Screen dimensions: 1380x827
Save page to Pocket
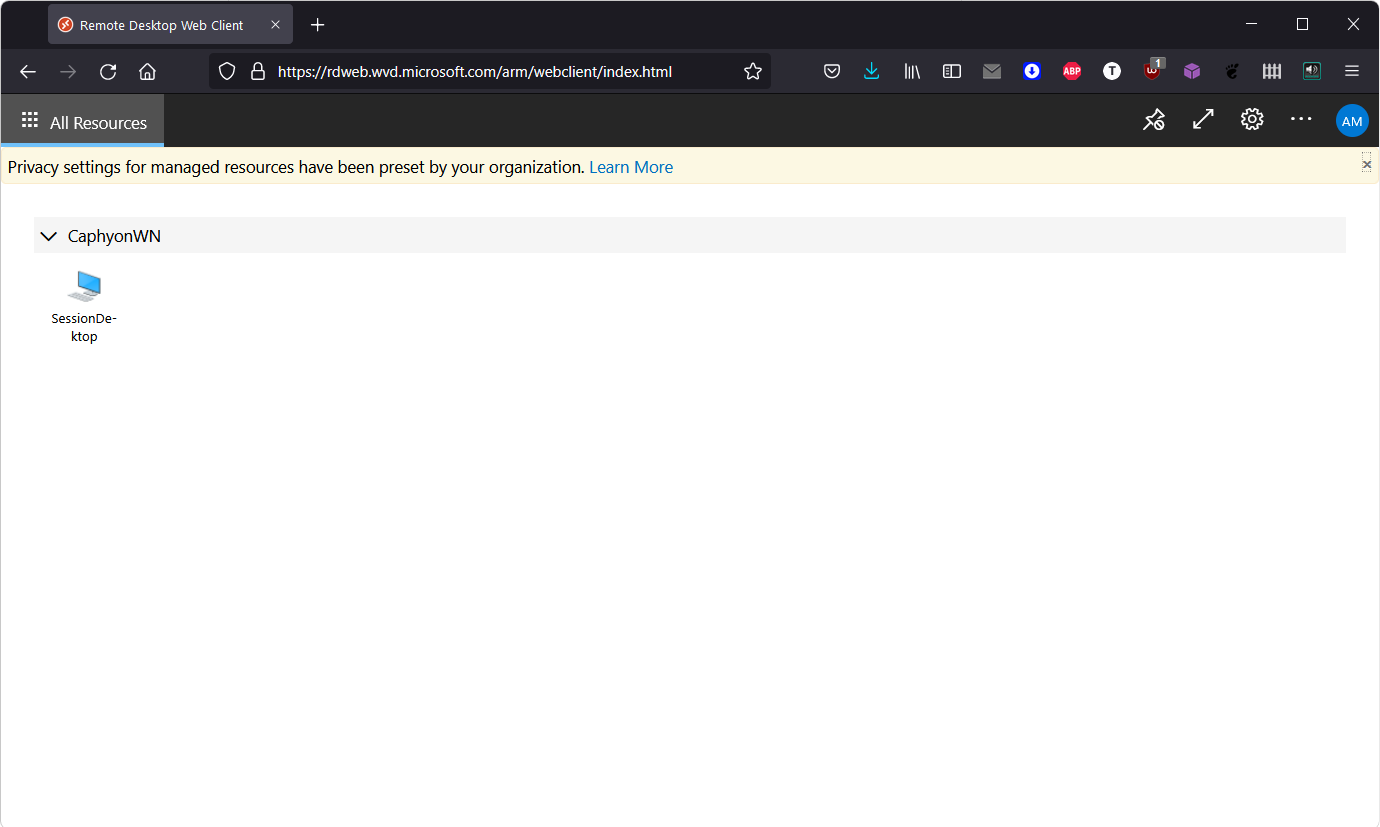832,71
